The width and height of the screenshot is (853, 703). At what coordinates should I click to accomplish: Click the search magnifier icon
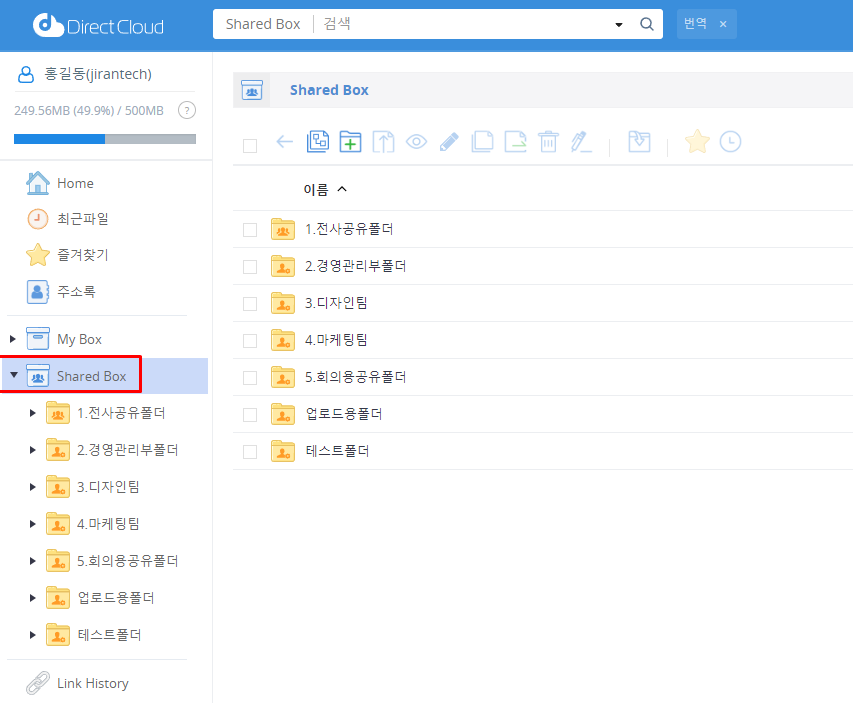646,24
